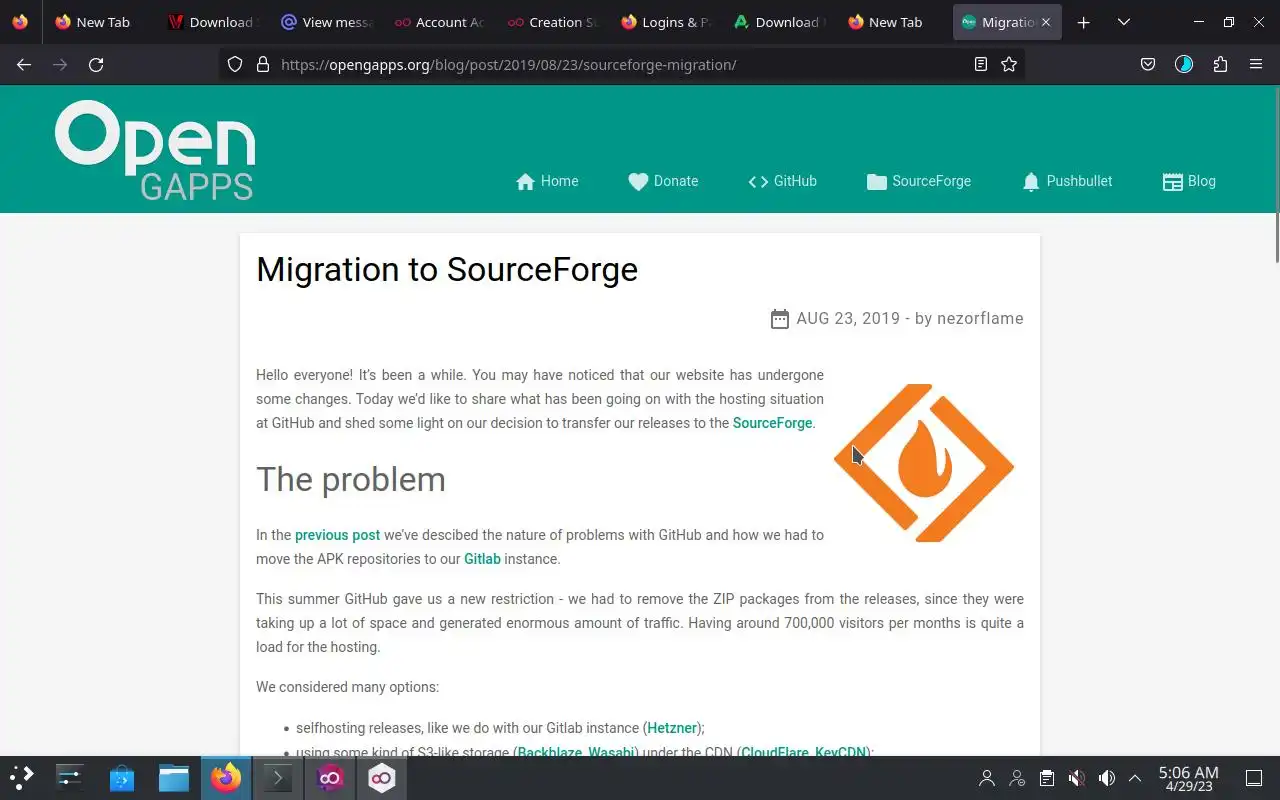Switch to Logins & Passwords tab
Viewport: 1280px width, 800px height.
(665, 22)
